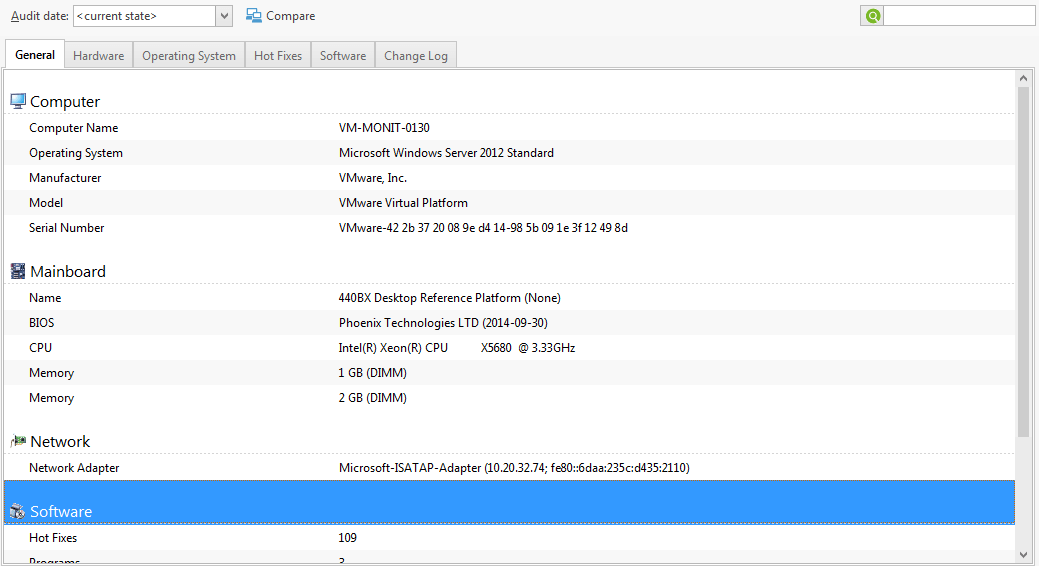Click the scrollbar up arrow
The image size is (1039, 566).
[x=1024, y=78]
